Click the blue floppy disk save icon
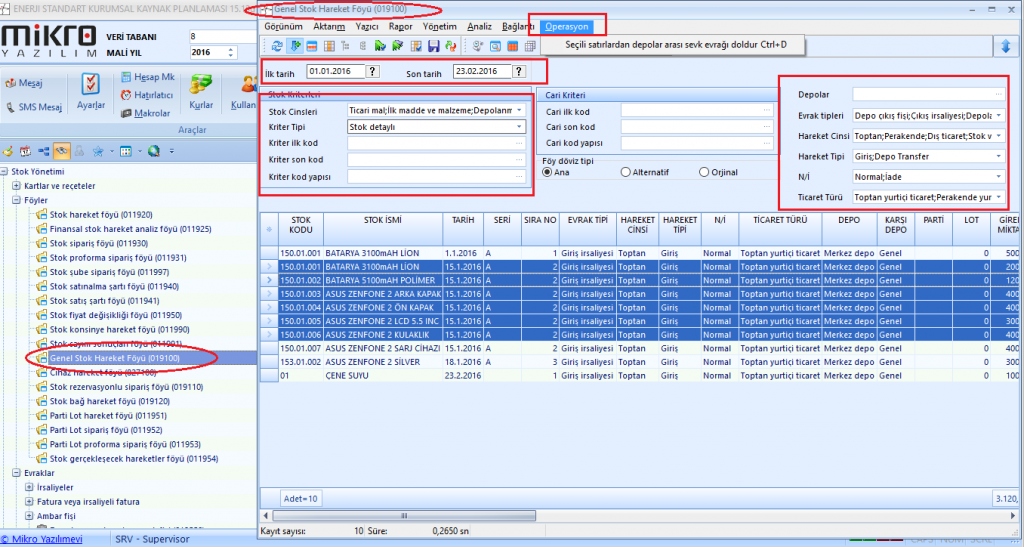 pos(433,46)
